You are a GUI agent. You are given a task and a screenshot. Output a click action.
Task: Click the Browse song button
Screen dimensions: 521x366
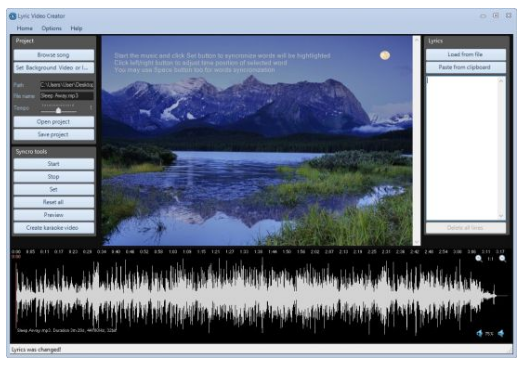click(54, 55)
